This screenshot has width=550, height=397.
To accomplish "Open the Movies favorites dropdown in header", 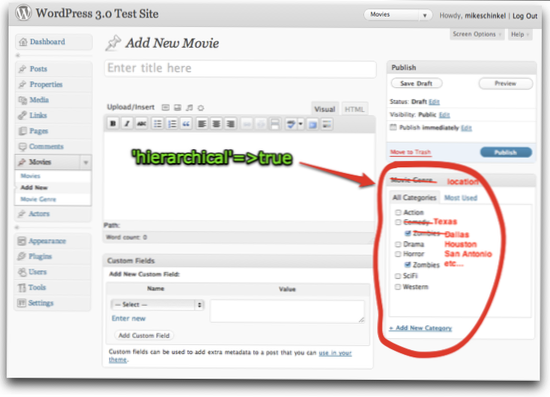I will click(424, 15).
